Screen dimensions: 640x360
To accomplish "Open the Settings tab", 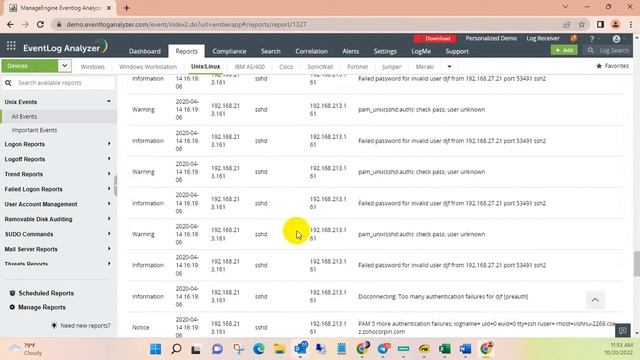I will (x=385, y=51).
